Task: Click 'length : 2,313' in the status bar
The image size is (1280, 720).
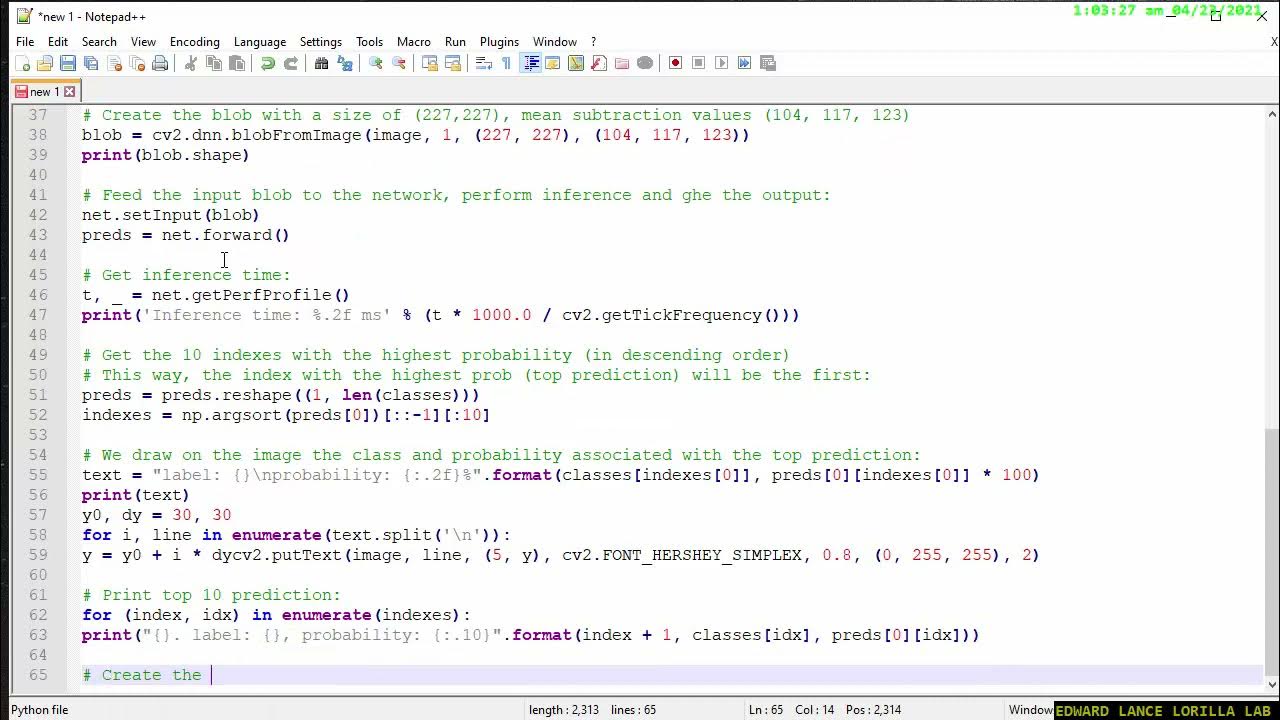Action: point(564,710)
